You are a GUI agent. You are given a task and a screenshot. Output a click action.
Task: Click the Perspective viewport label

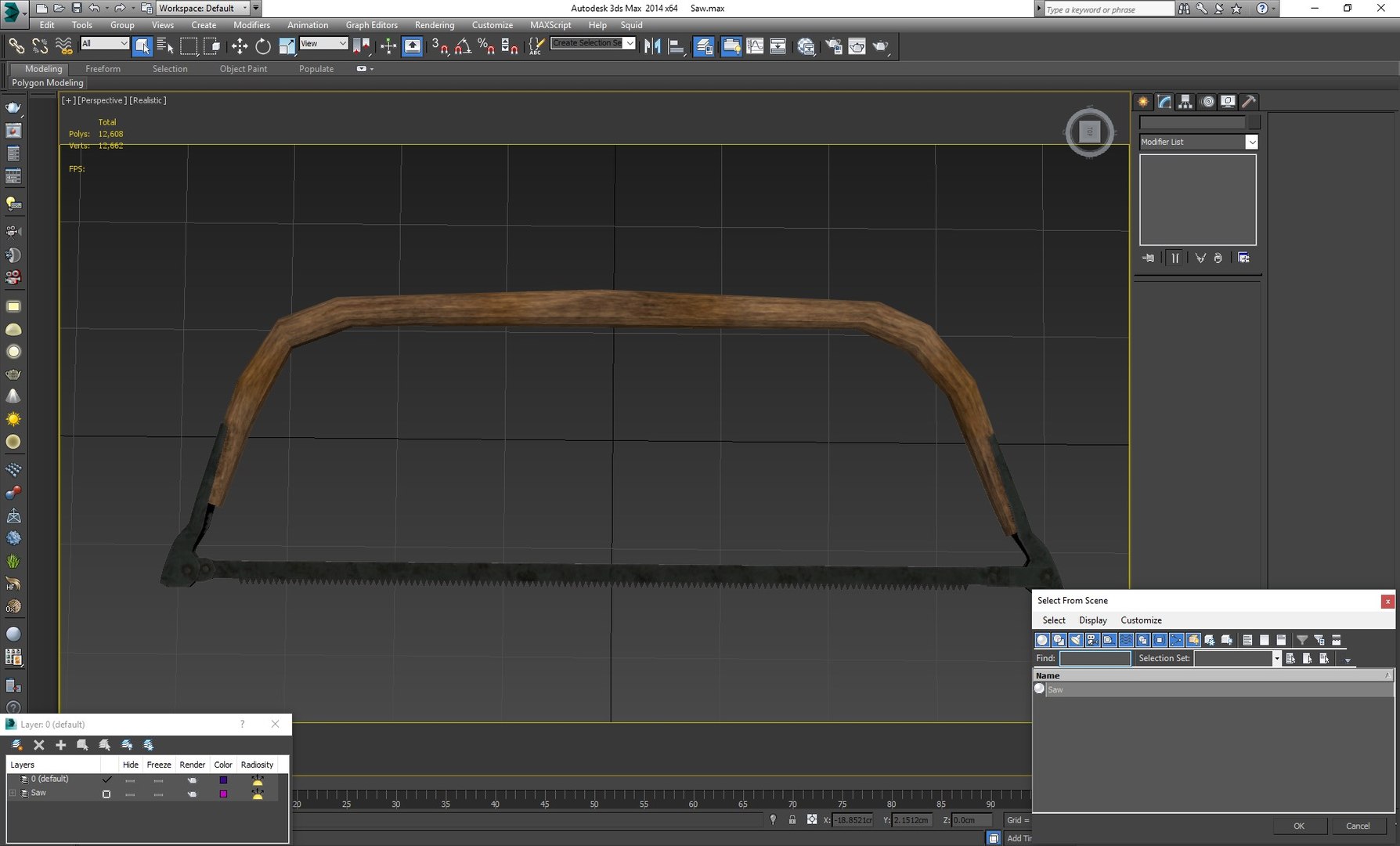(102, 100)
